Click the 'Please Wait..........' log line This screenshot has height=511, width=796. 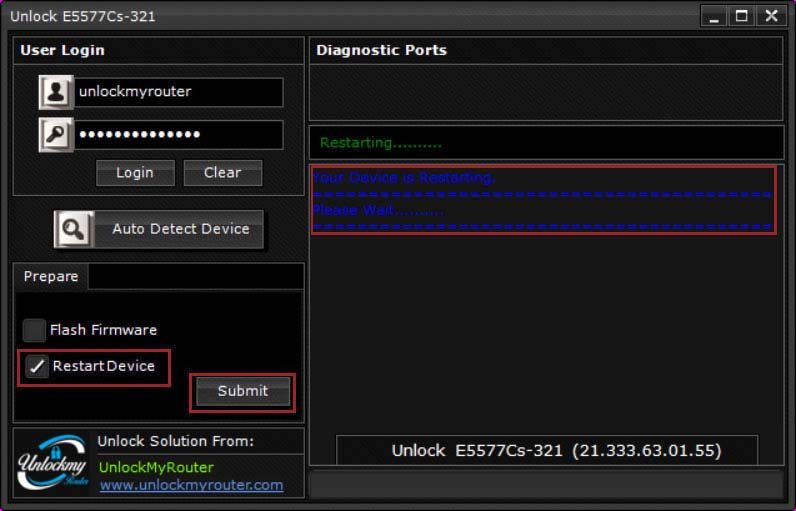(378, 210)
